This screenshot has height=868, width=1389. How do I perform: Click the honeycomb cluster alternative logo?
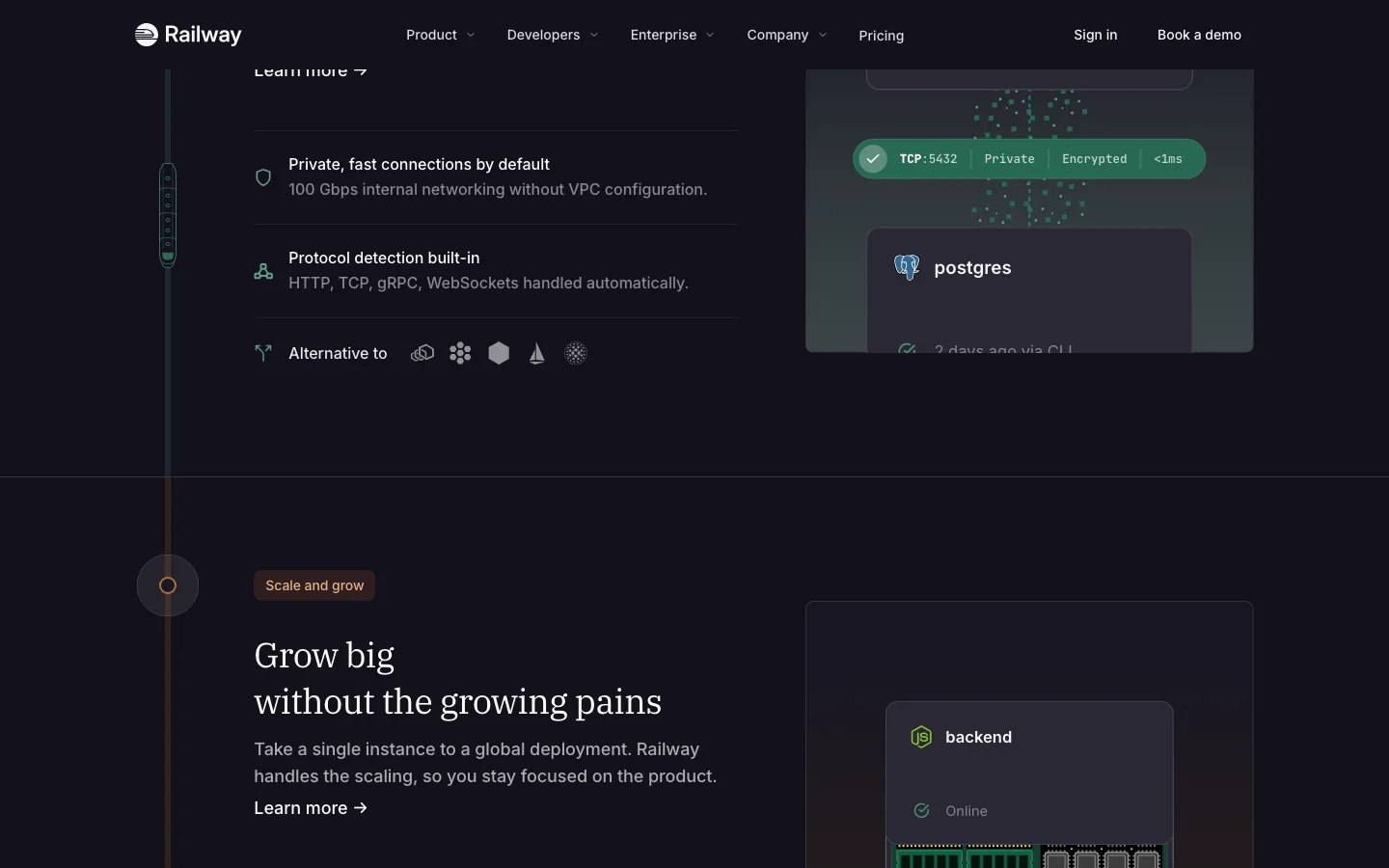[460, 353]
